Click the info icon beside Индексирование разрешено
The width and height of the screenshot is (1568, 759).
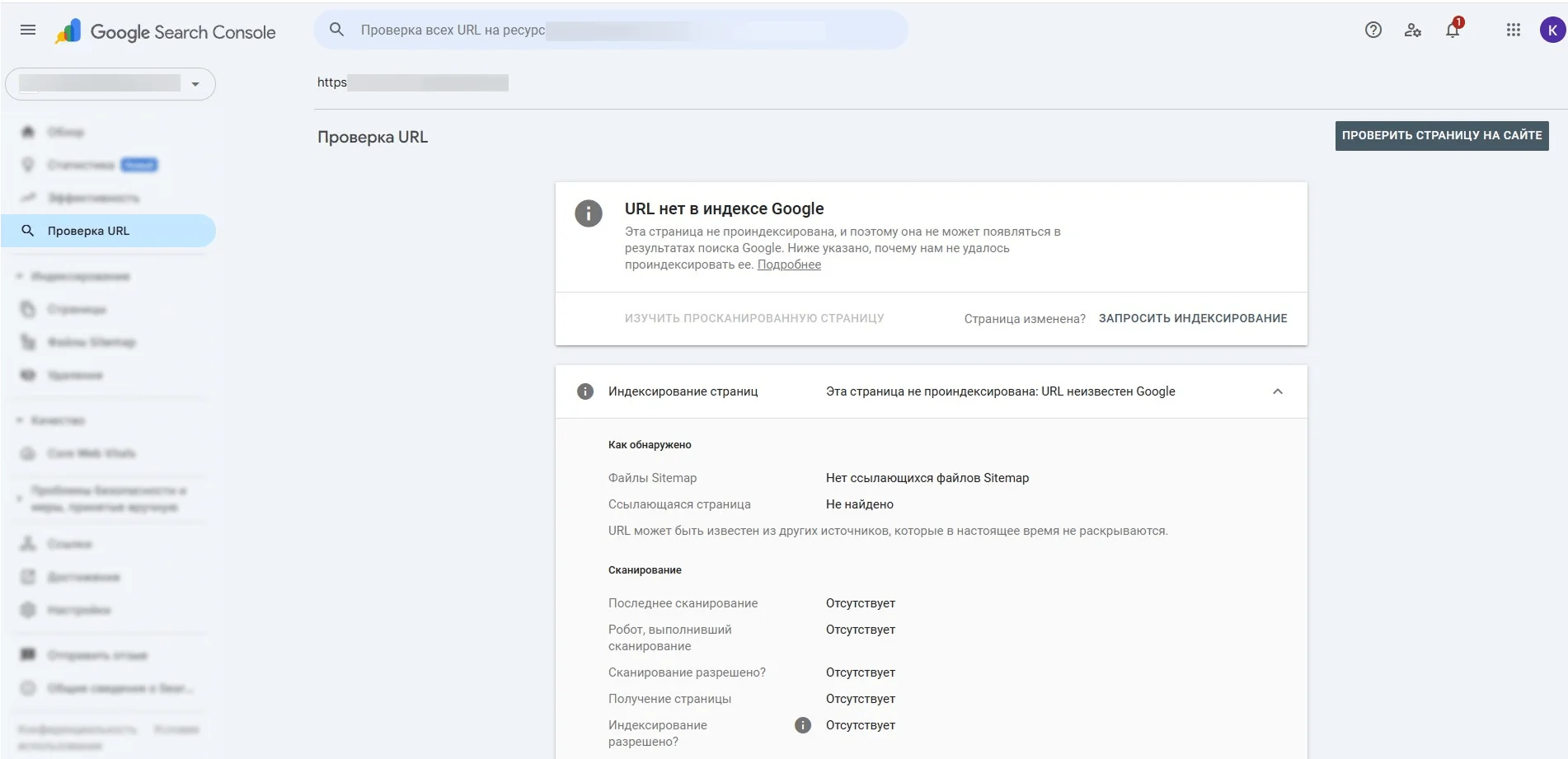tap(802, 725)
